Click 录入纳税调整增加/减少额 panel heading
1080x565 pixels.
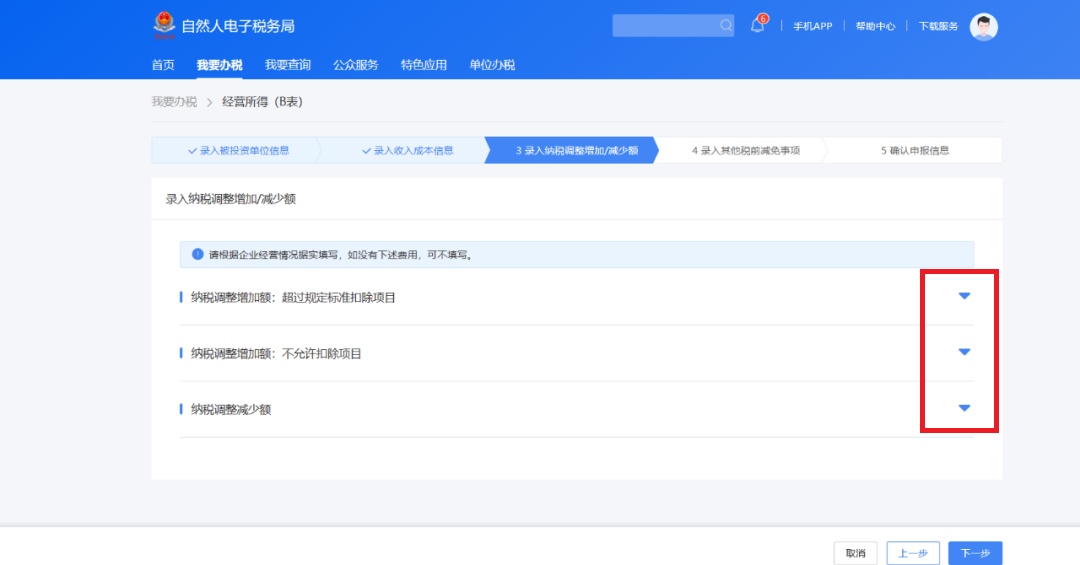231,199
